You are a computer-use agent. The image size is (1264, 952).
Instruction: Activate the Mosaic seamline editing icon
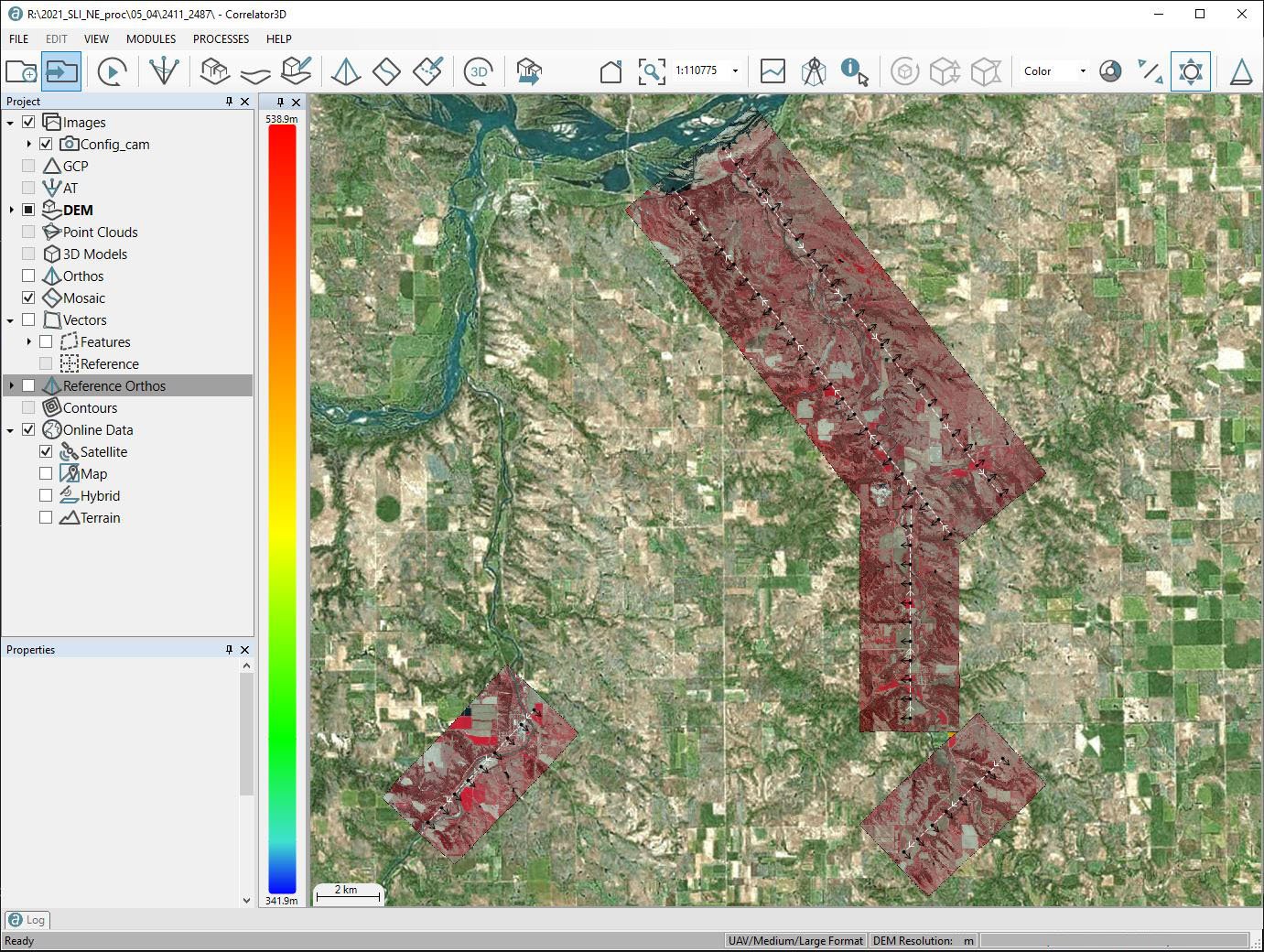click(x=427, y=70)
